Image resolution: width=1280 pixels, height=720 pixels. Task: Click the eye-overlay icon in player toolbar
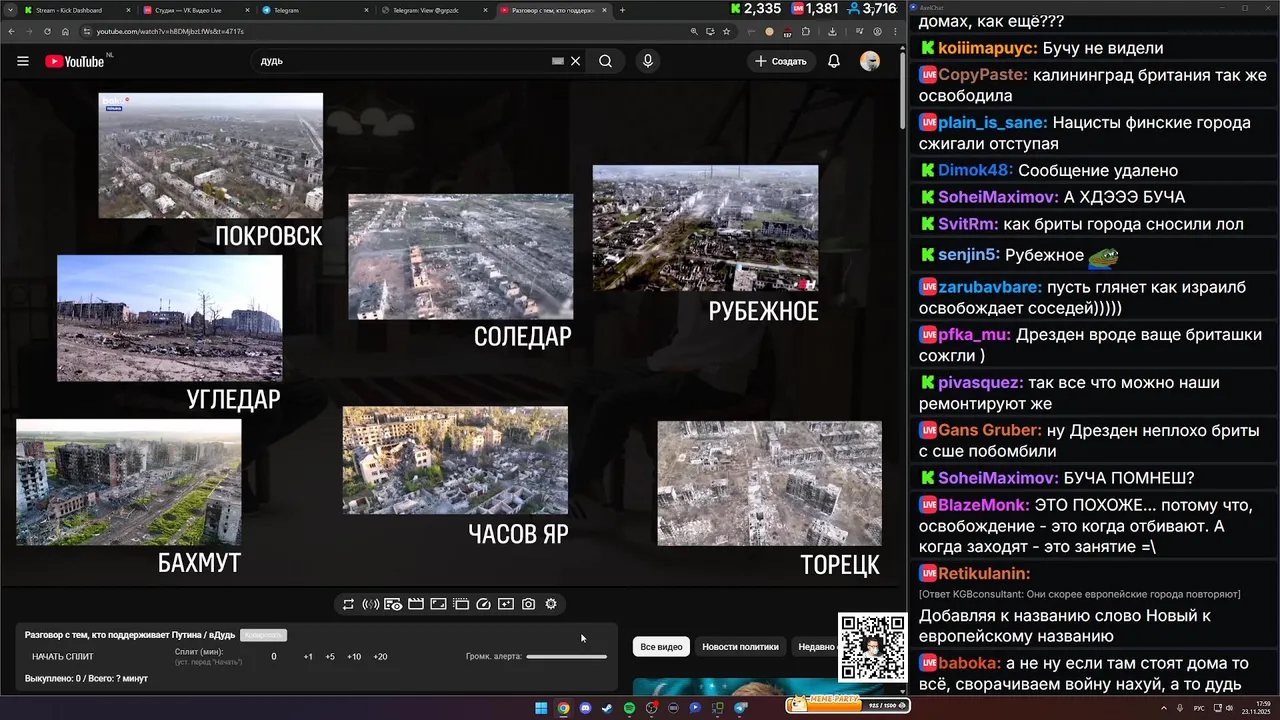click(393, 604)
